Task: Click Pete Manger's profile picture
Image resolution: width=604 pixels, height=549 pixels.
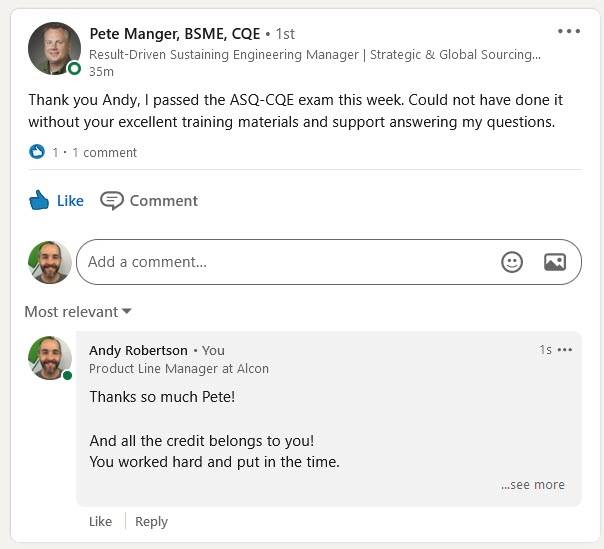Action: tap(54, 49)
